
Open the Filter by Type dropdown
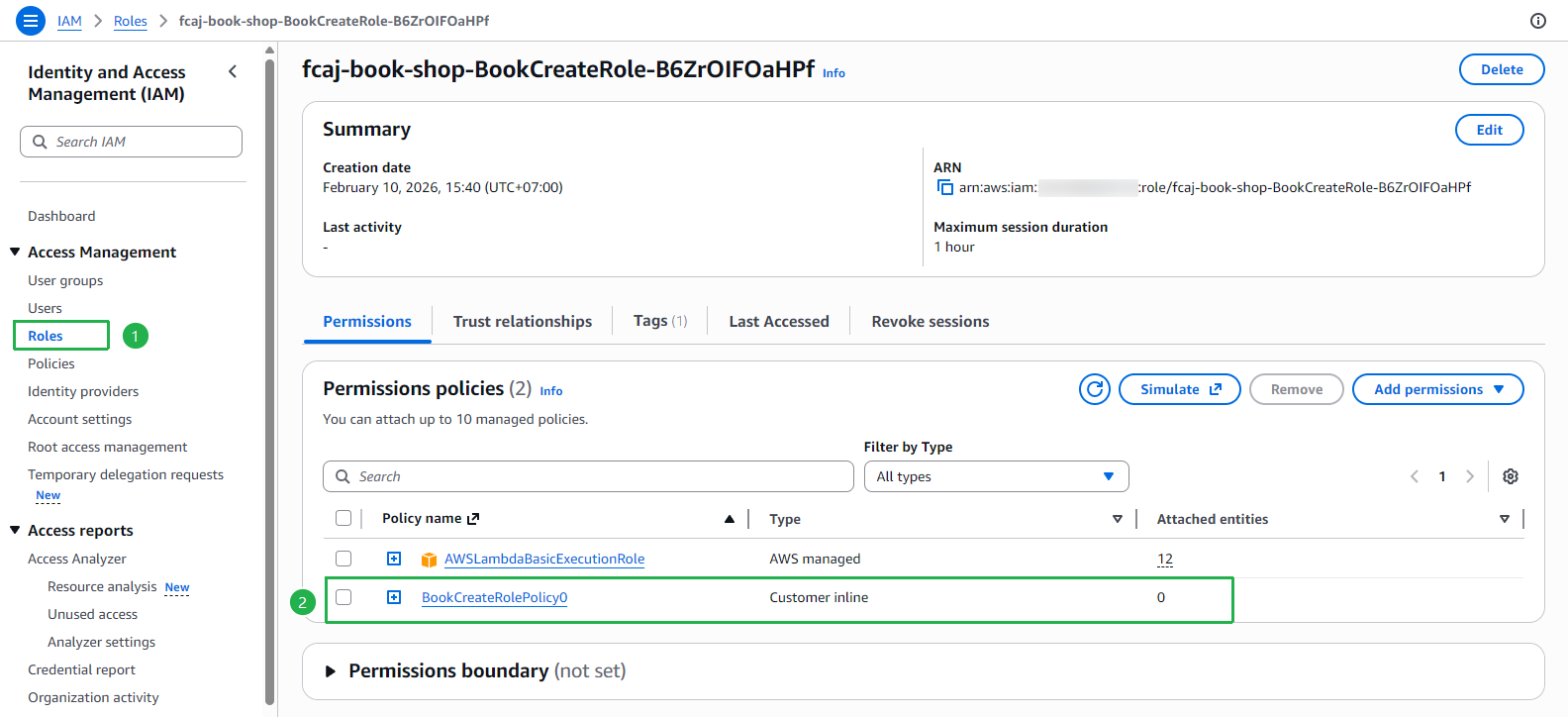997,476
